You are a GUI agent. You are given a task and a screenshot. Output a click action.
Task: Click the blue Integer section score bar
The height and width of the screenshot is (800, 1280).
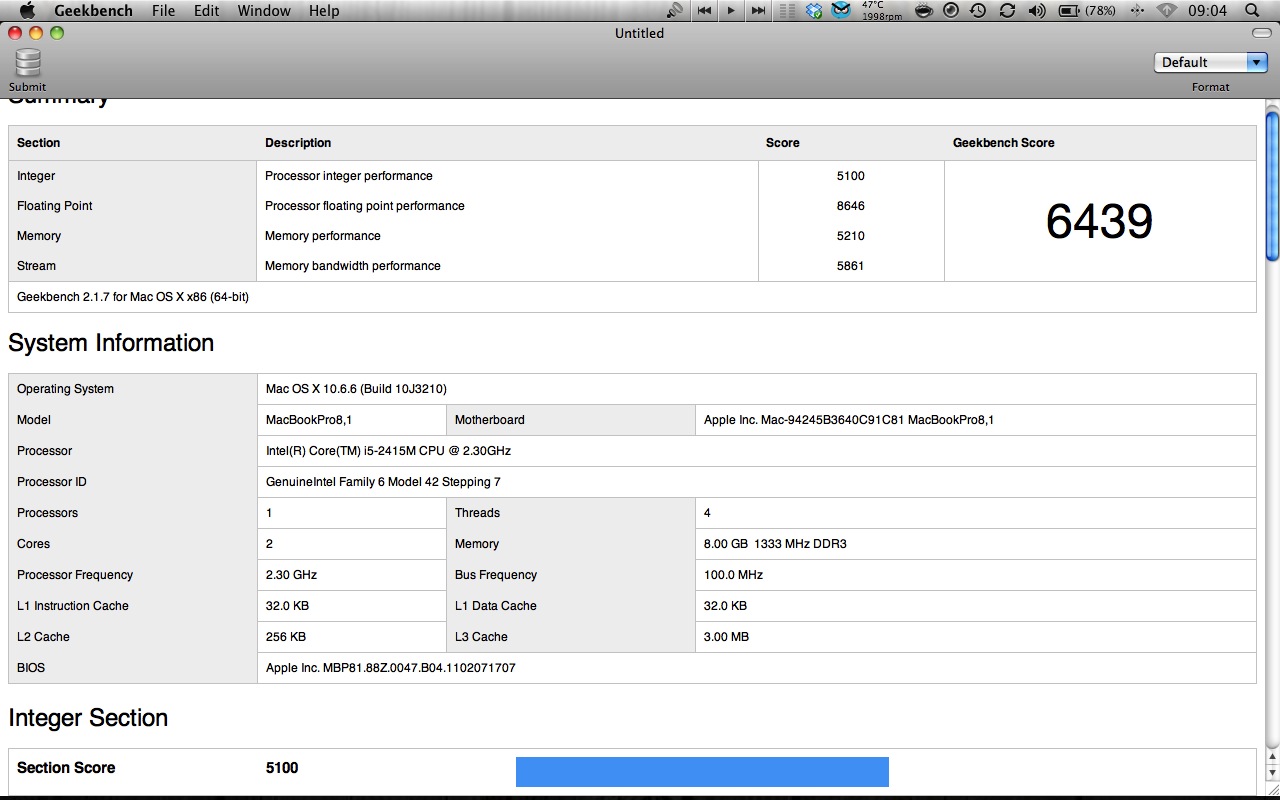[x=702, y=772]
